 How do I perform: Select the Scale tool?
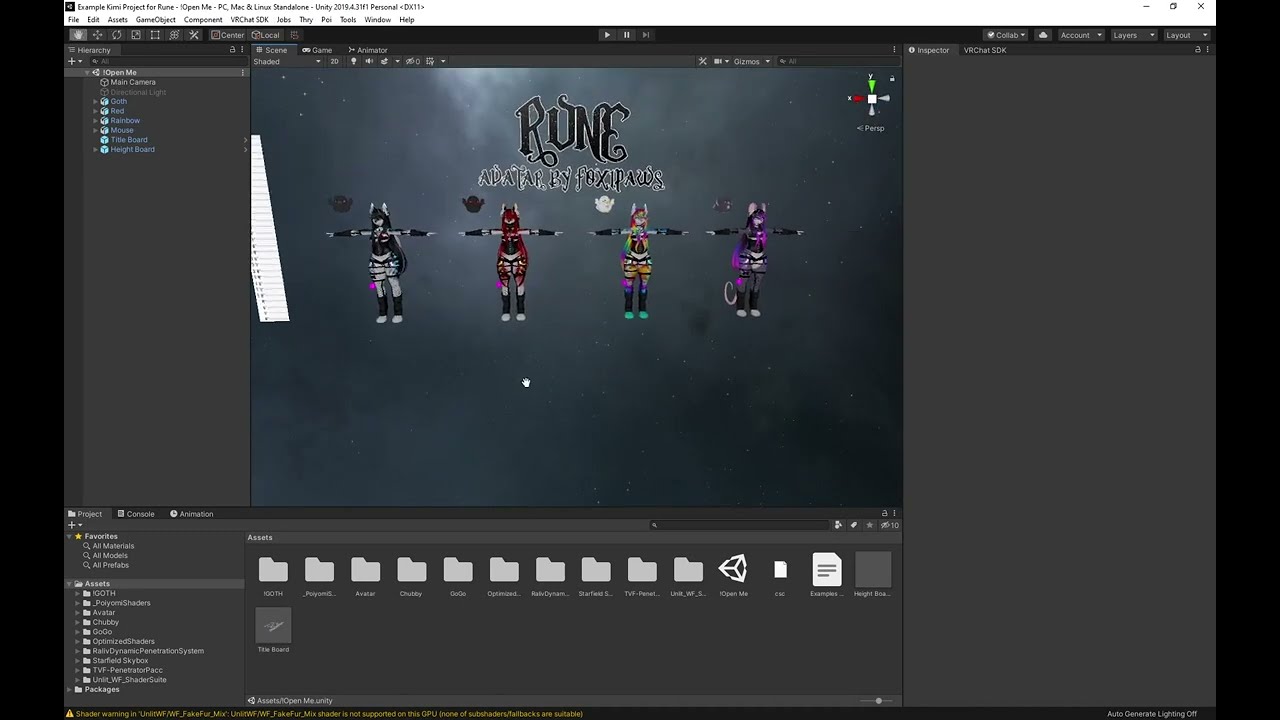pos(136,35)
